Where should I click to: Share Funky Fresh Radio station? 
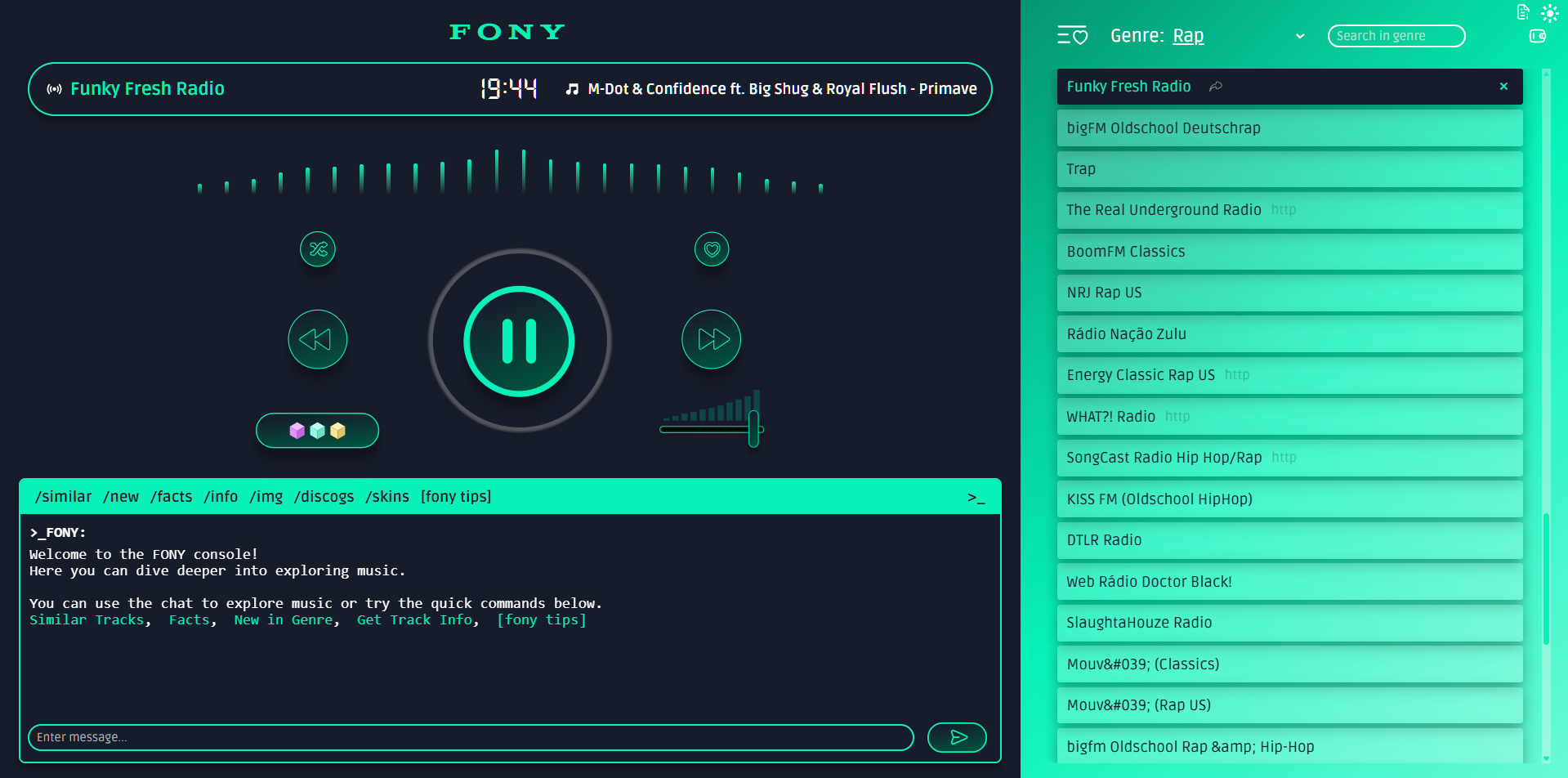pos(1216,87)
